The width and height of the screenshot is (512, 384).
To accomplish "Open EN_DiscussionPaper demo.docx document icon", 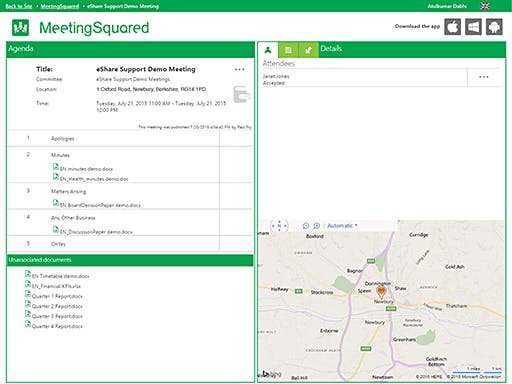I will pyautogui.click(x=56, y=229).
